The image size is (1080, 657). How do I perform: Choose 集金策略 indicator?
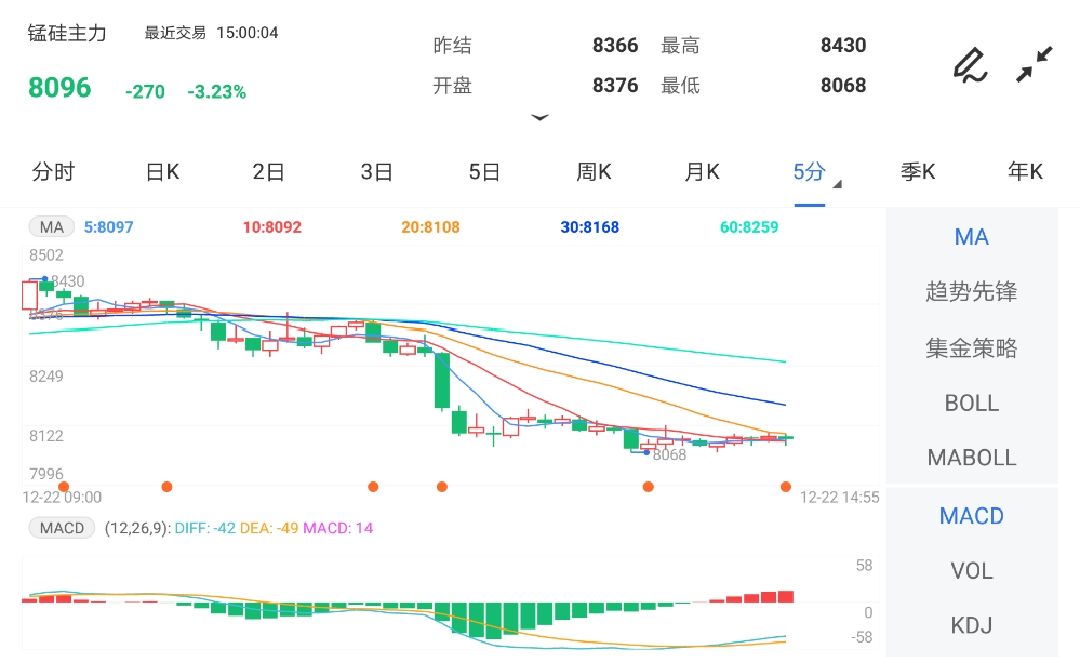click(x=971, y=348)
